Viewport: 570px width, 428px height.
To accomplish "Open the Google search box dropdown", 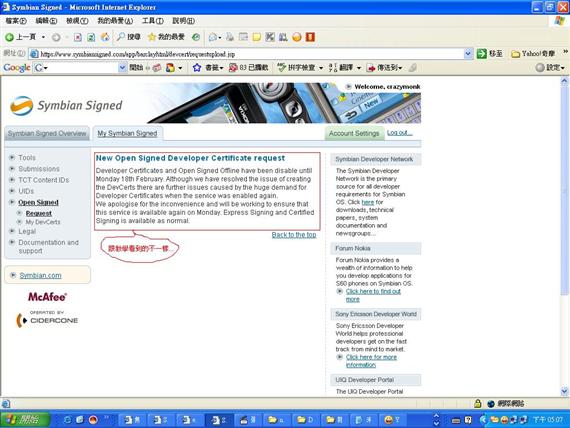I will coord(122,68).
